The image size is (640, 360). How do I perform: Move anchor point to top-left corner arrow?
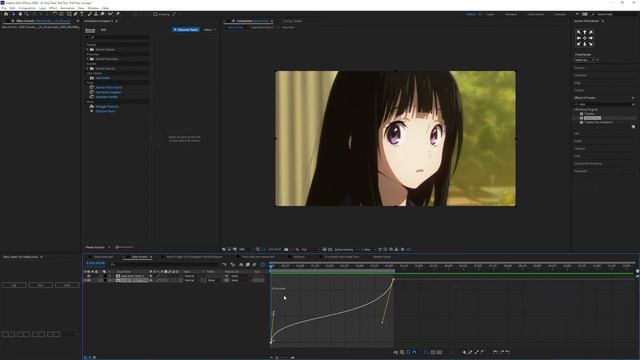578,32
